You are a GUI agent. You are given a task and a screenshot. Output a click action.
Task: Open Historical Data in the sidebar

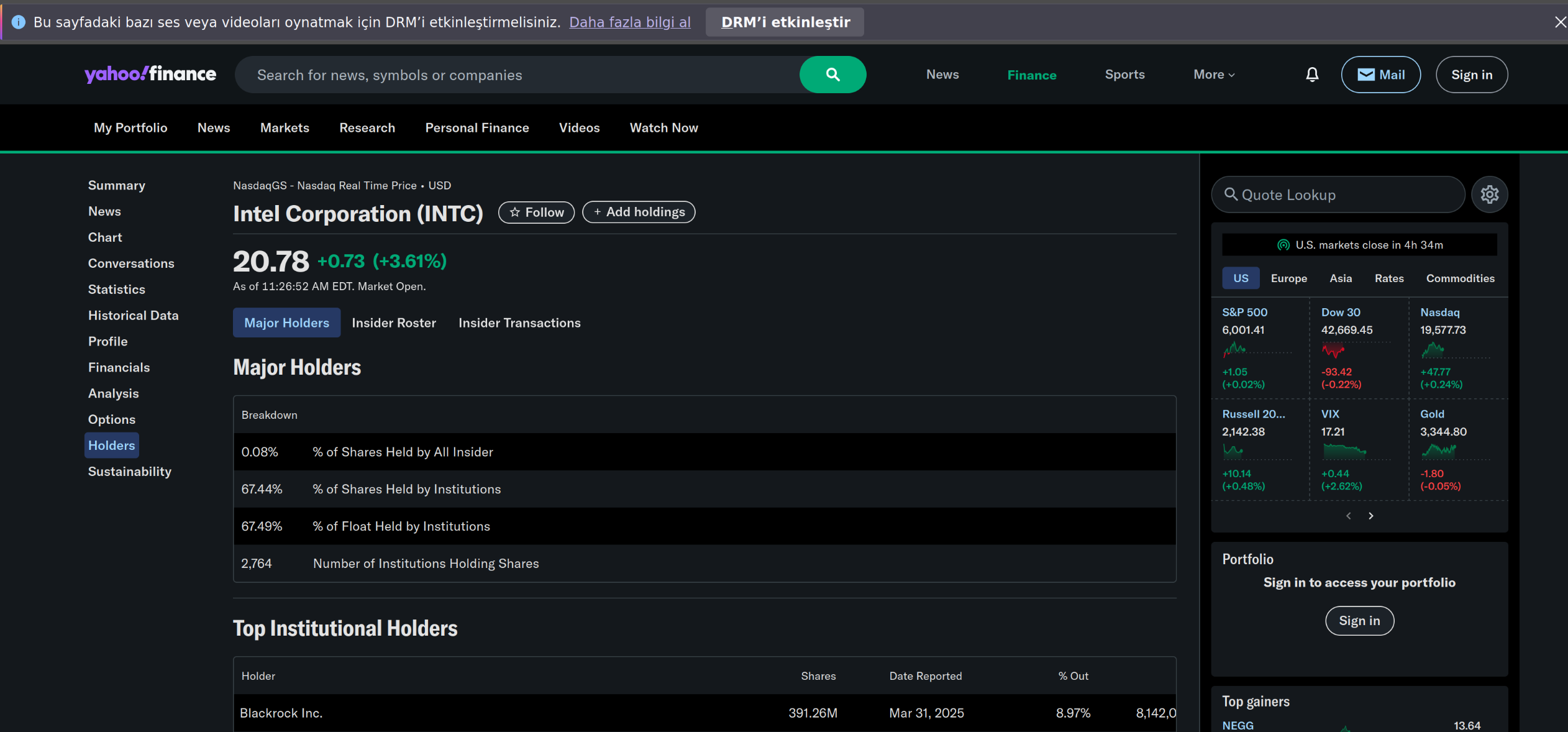click(x=134, y=316)
